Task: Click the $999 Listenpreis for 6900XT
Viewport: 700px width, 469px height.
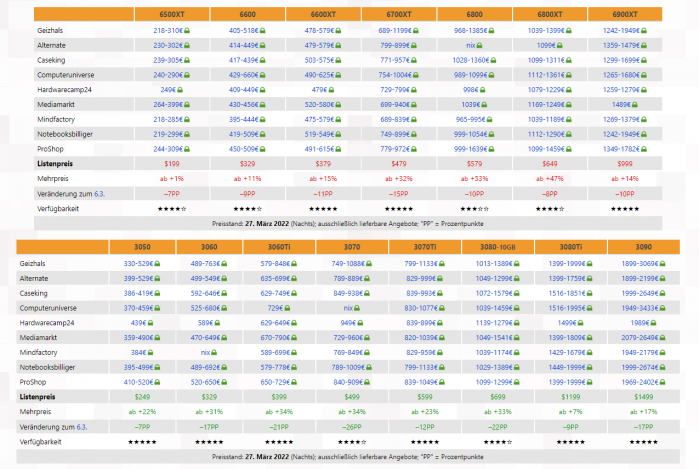Action: point(625,164)
